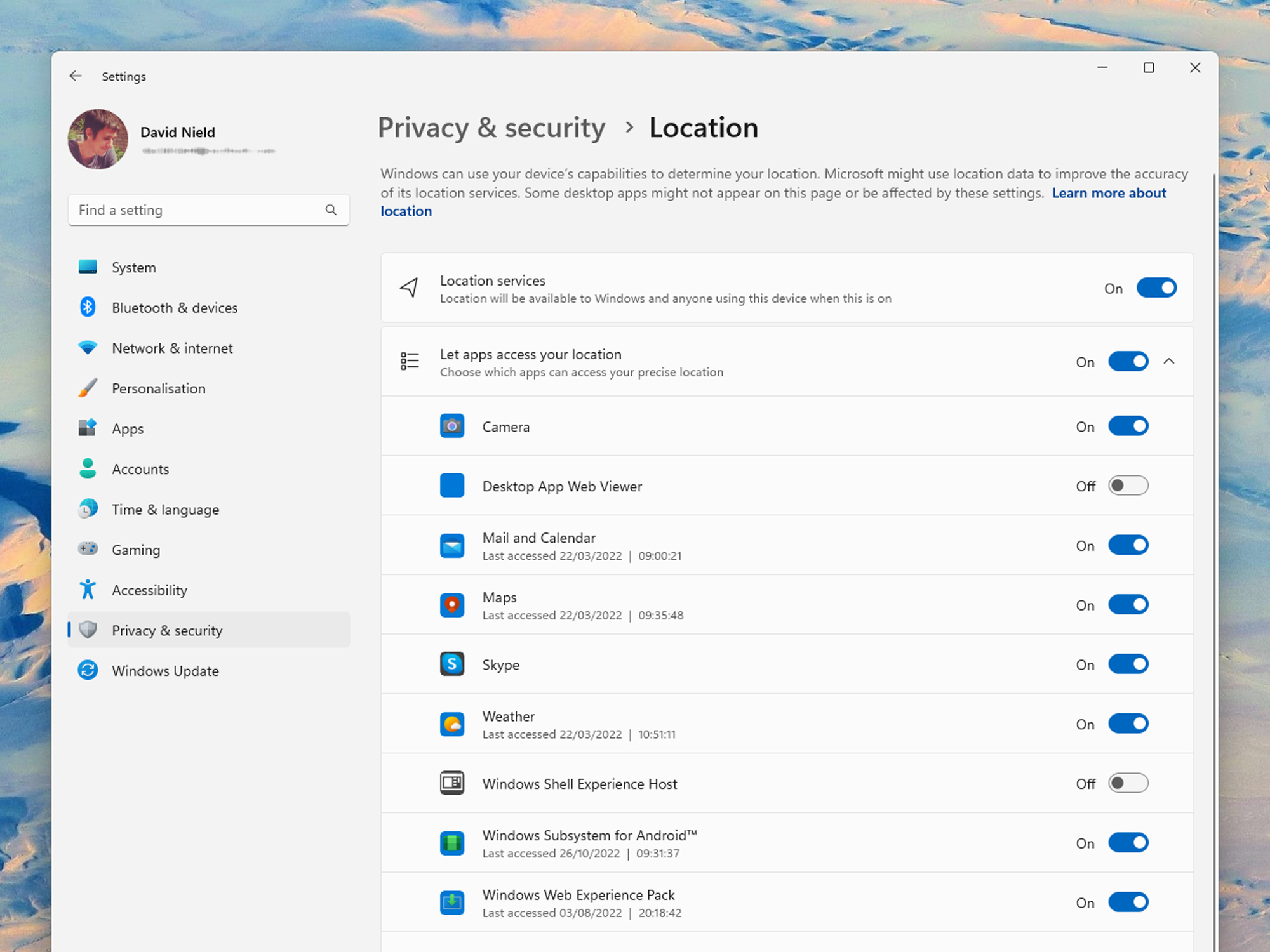This screenshot has height=952, width=1270.
Task: Click the Gaming sidebar icon
Action: pos(88,550)
